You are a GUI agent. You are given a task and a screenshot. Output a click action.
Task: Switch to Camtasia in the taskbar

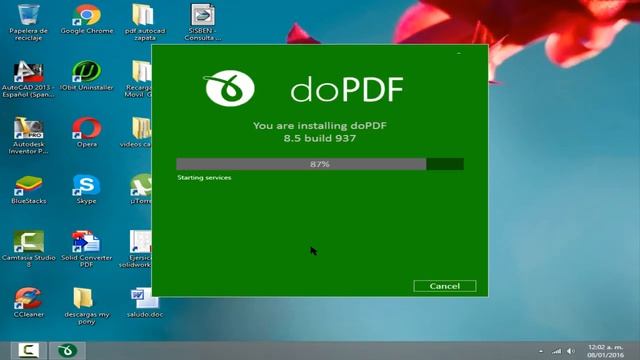coord(28,351)
